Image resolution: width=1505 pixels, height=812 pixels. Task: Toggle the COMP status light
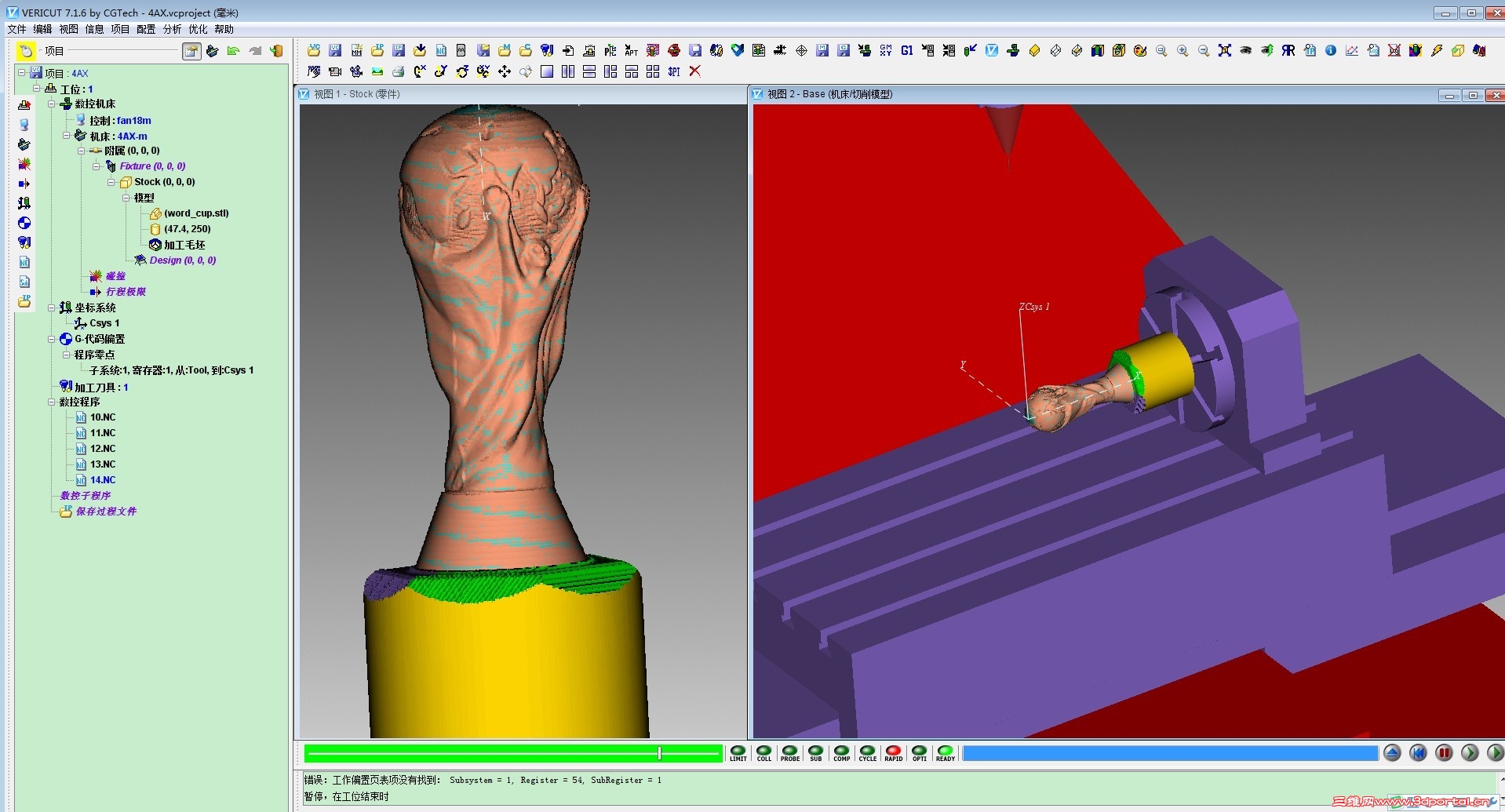(x=842, y=753)
